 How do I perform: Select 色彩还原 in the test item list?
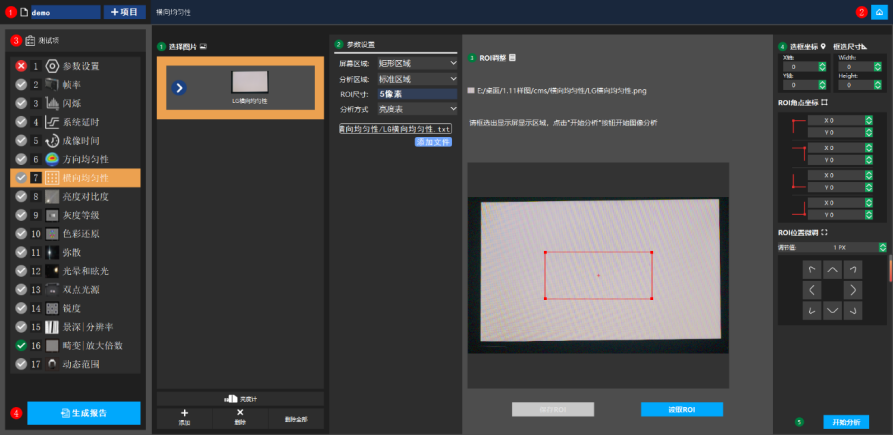pos(78,233)
